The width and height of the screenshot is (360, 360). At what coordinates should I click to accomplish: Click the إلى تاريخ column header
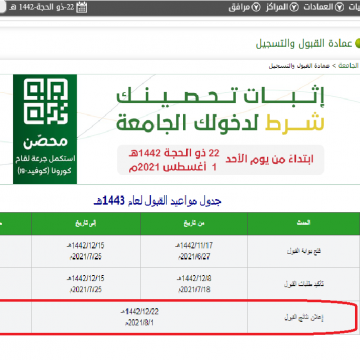86,224
